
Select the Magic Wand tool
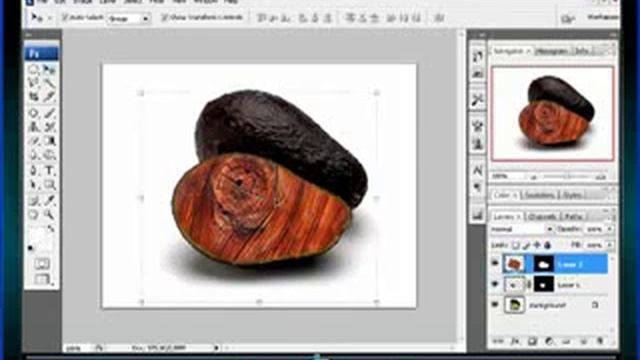[50, 83]
